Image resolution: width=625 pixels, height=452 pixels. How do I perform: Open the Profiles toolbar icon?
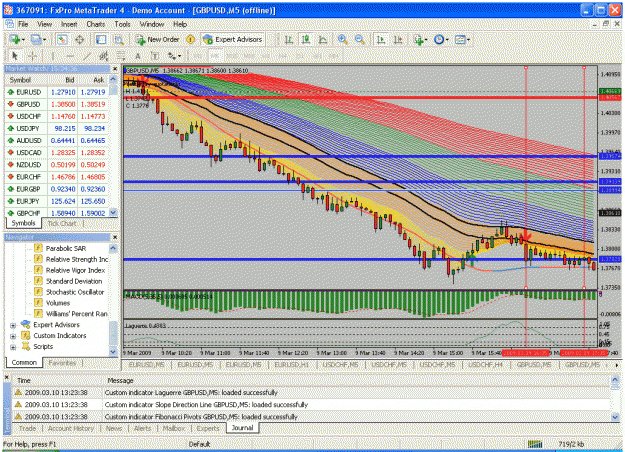click(38, 39)
